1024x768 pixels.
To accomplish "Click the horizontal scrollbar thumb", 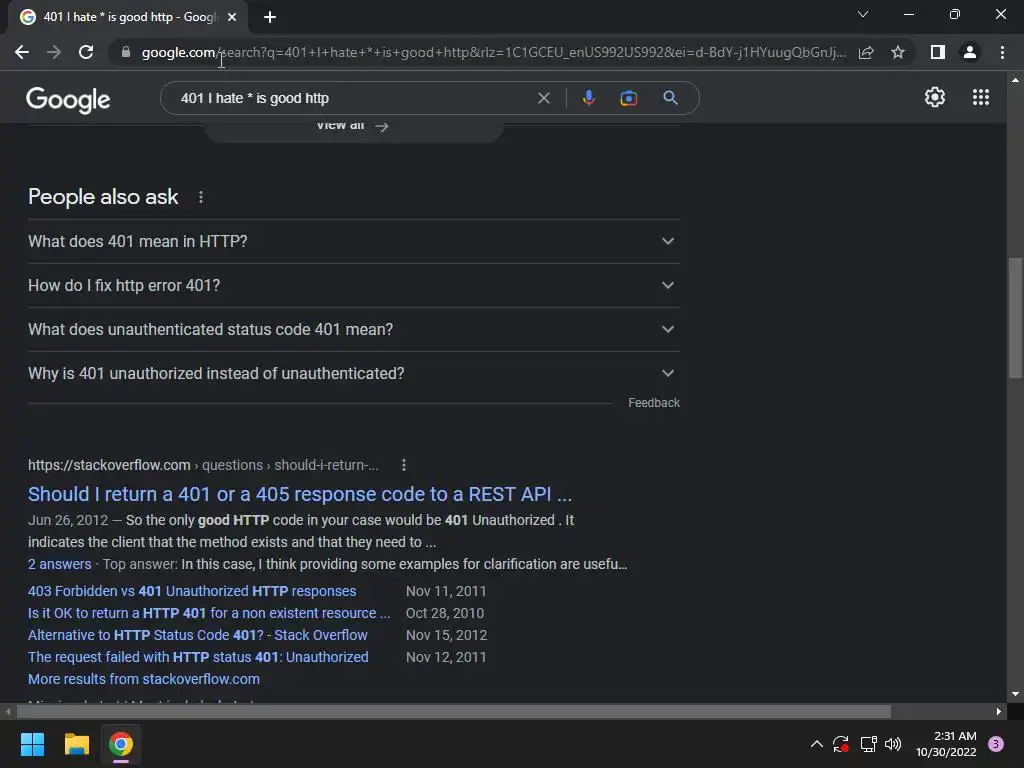I will tap(453, 711).
